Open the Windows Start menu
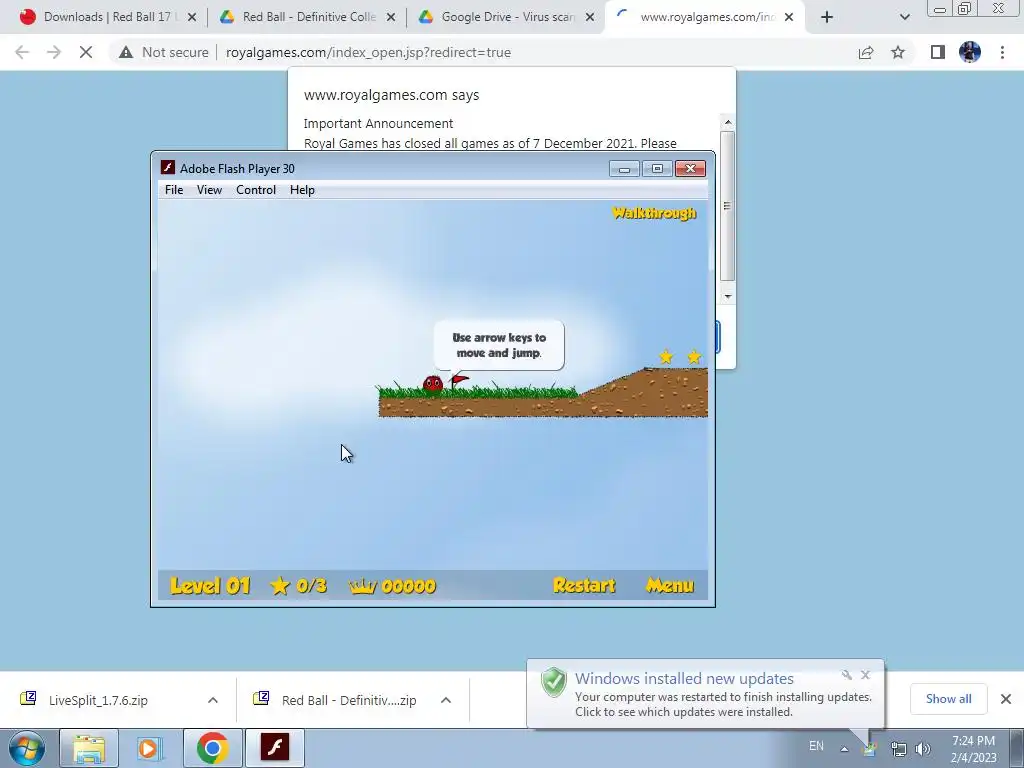 27,748
